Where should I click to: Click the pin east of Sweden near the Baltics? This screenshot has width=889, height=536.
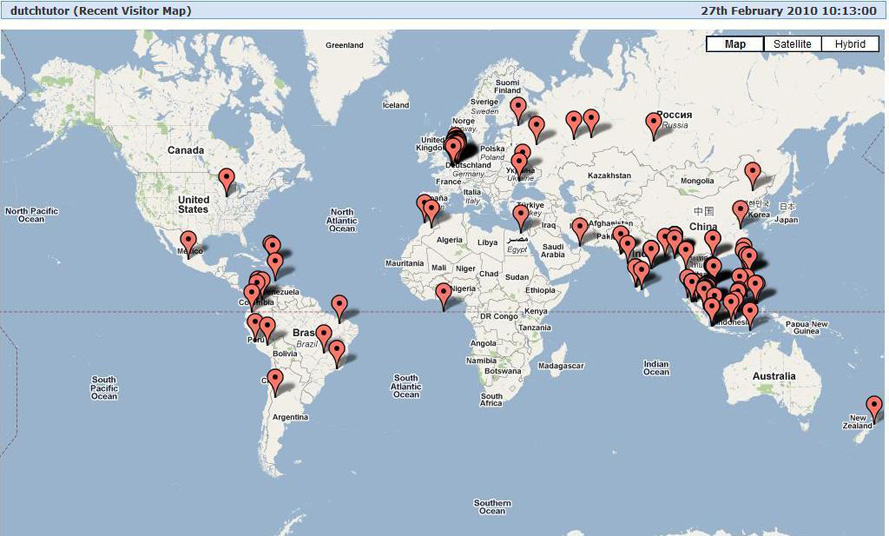pos(536,129)
